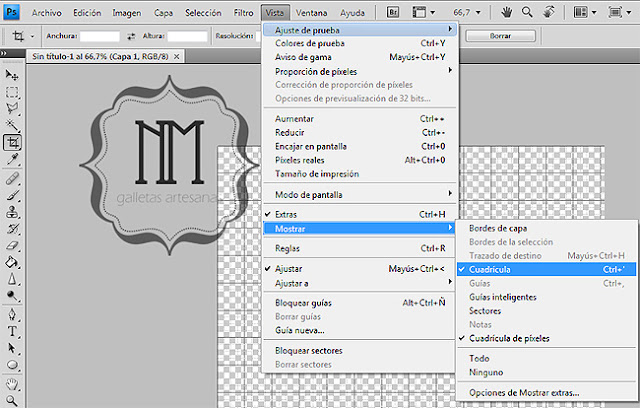The width and height of the screenshot is (640, 408).
Task: Select the Clone Stamp tool
Action: pos(12,213)
